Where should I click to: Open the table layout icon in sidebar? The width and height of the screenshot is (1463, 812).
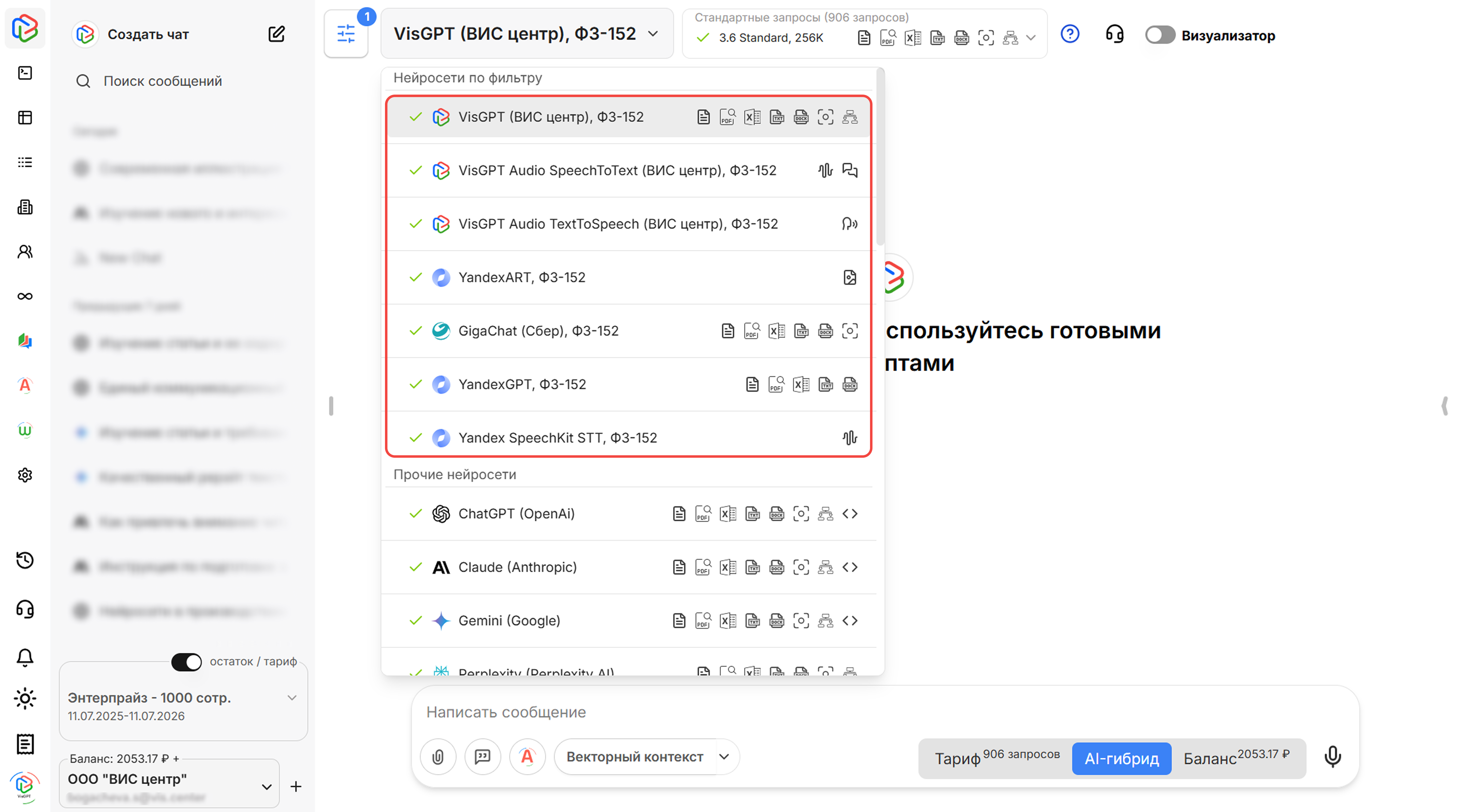(x=25, y=118)
